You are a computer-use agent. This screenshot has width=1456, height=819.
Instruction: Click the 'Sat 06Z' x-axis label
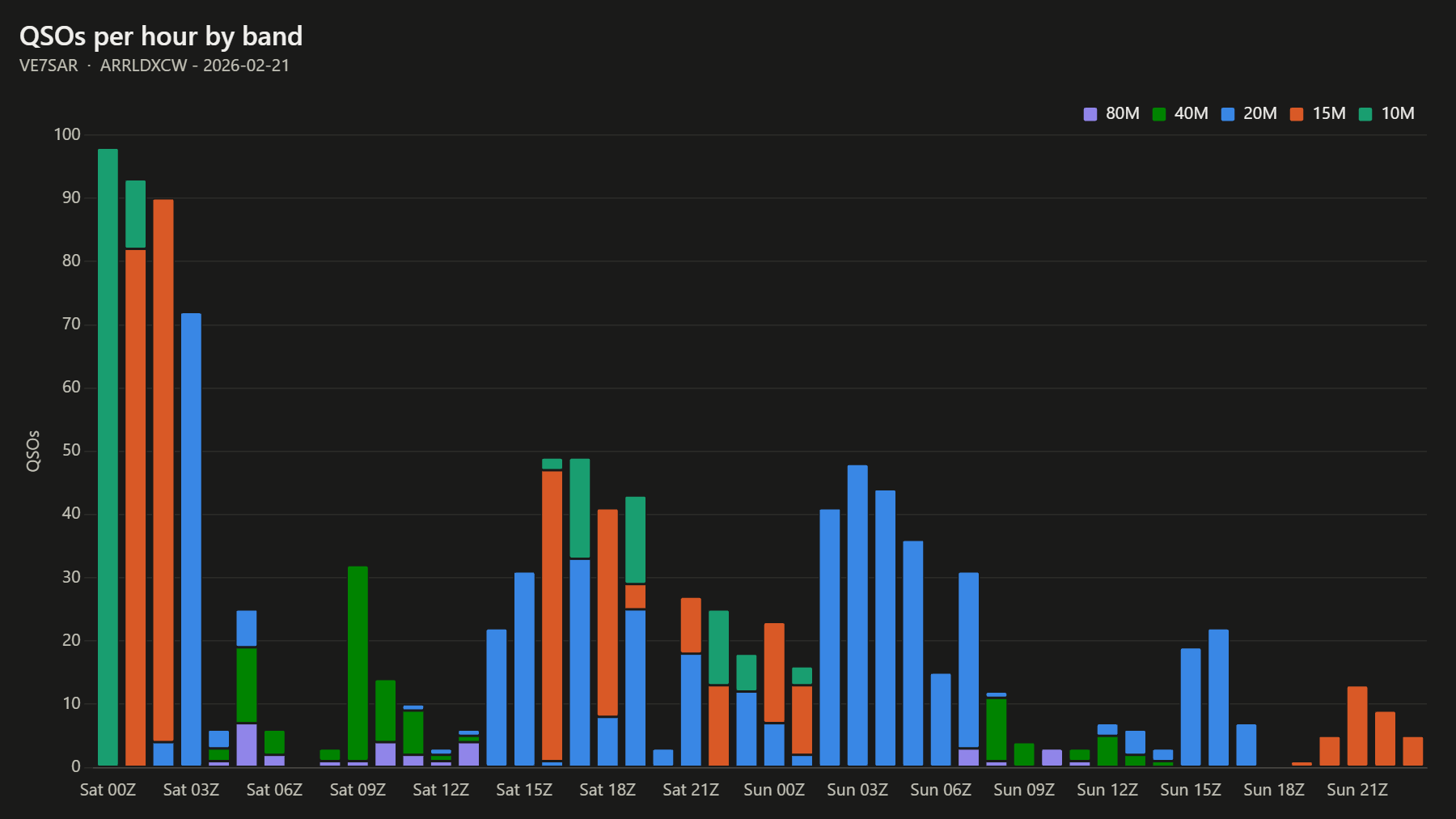tap(274, 790)
